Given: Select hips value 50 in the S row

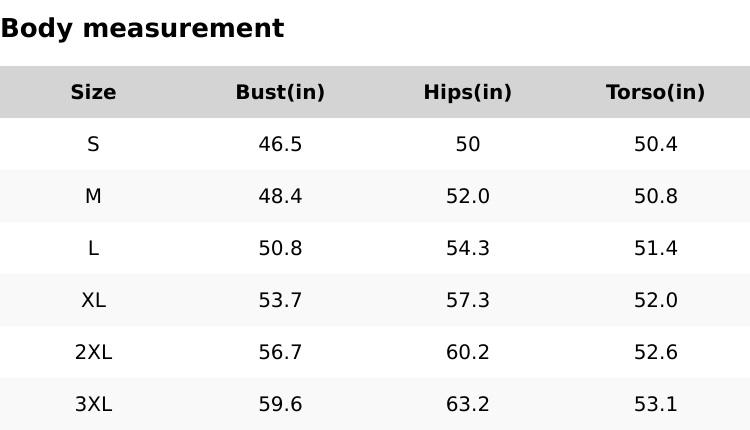Looking at the screenshot, I should (467, 144).
